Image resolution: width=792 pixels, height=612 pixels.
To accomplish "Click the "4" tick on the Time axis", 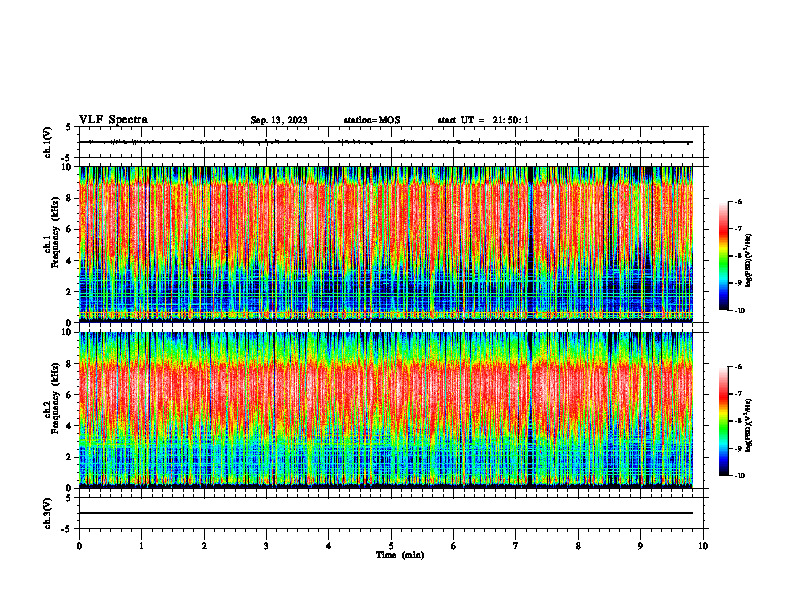I will click(329, 546).
